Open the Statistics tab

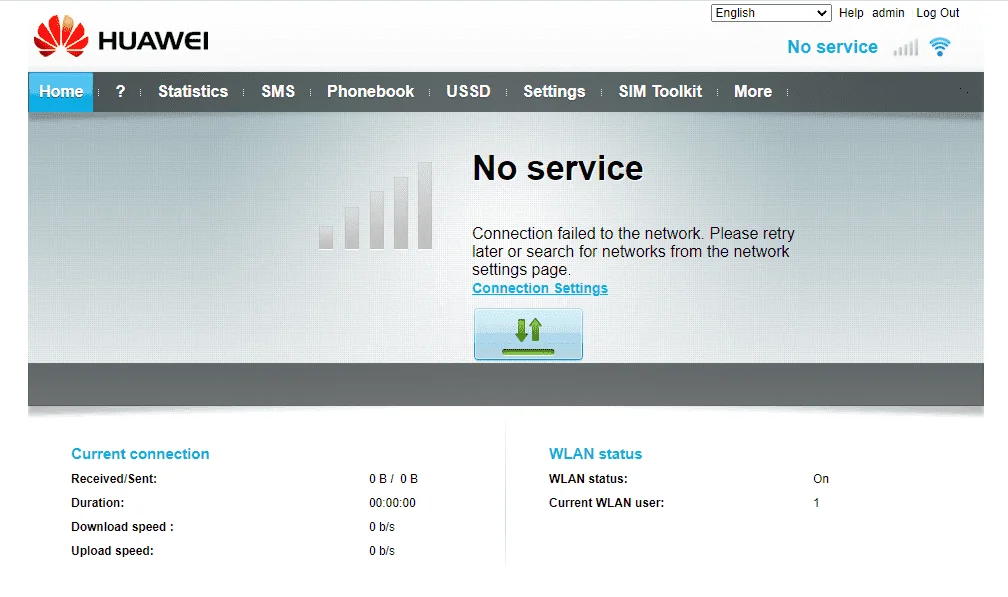(193, 91)
